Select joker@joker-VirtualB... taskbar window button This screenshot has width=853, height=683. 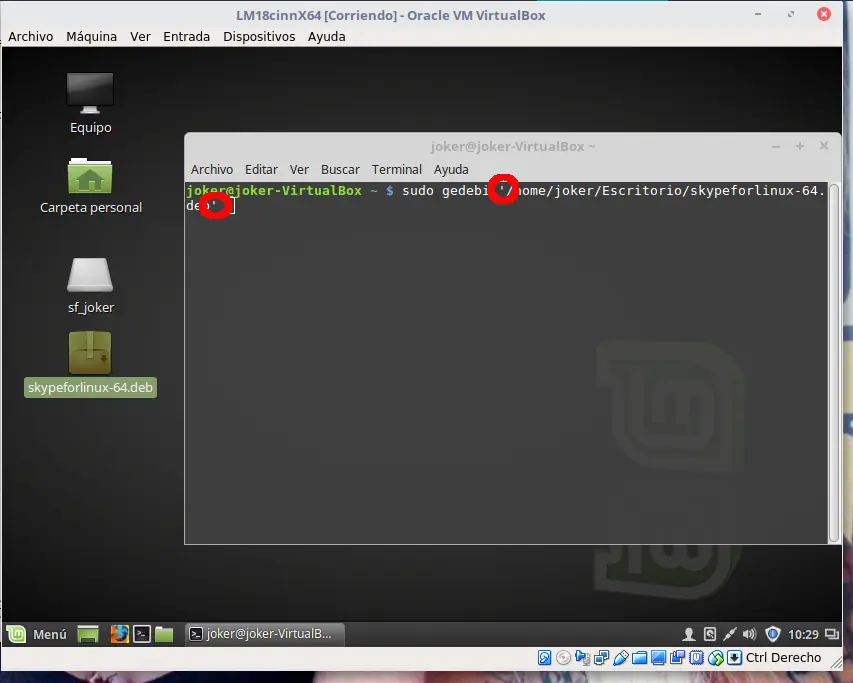265,634
